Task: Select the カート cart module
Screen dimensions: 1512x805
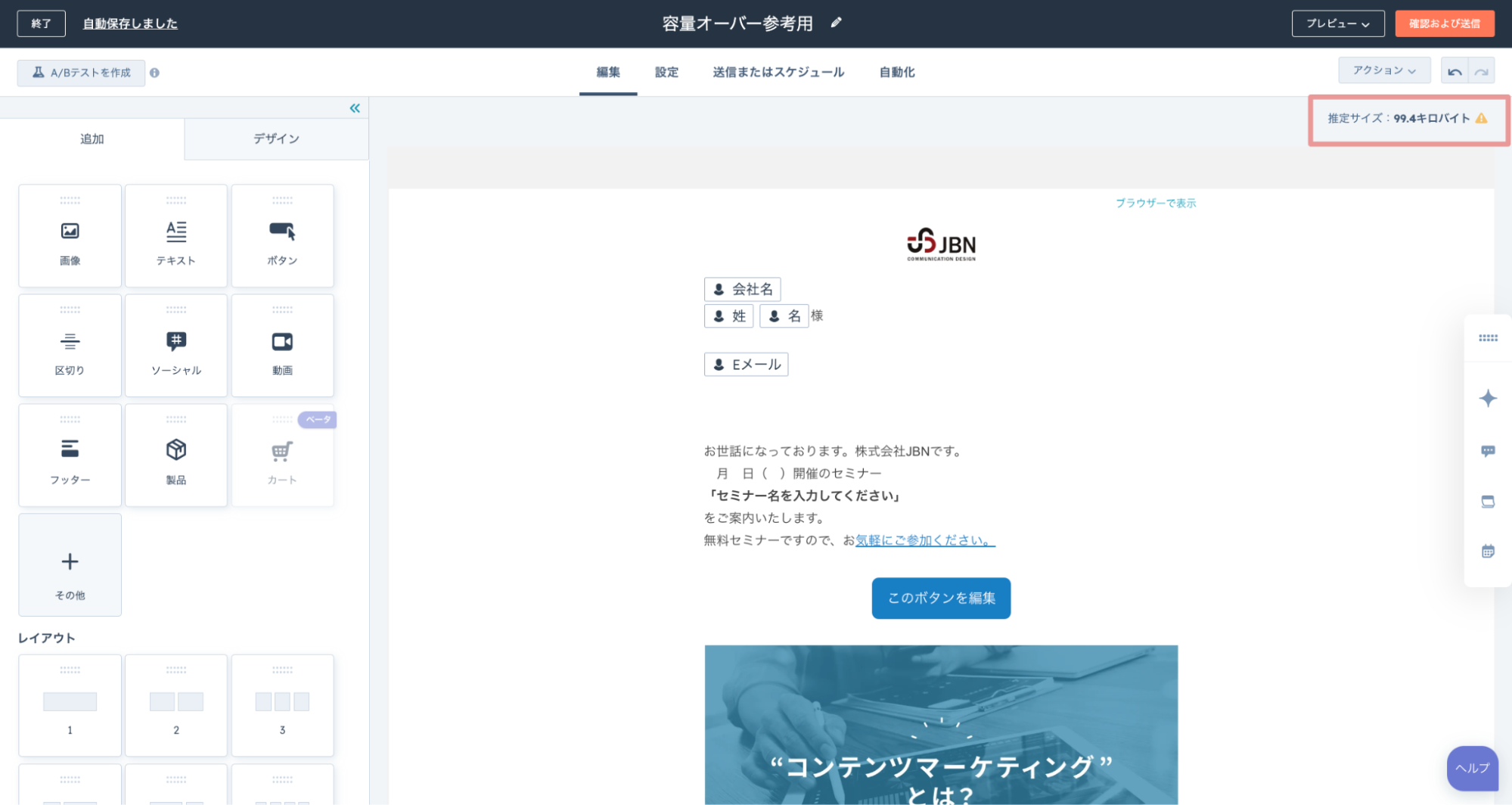Action: pyautogui.click(x=282, y=455)
